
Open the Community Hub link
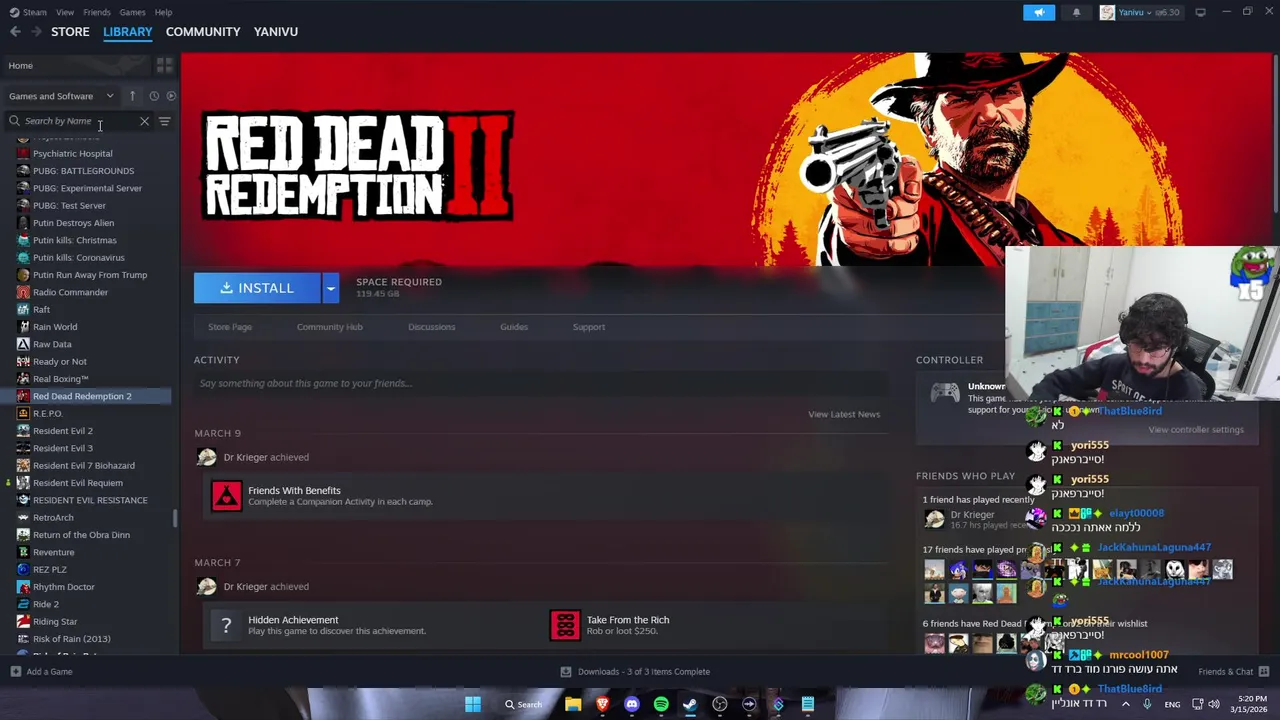click(329, 327)
